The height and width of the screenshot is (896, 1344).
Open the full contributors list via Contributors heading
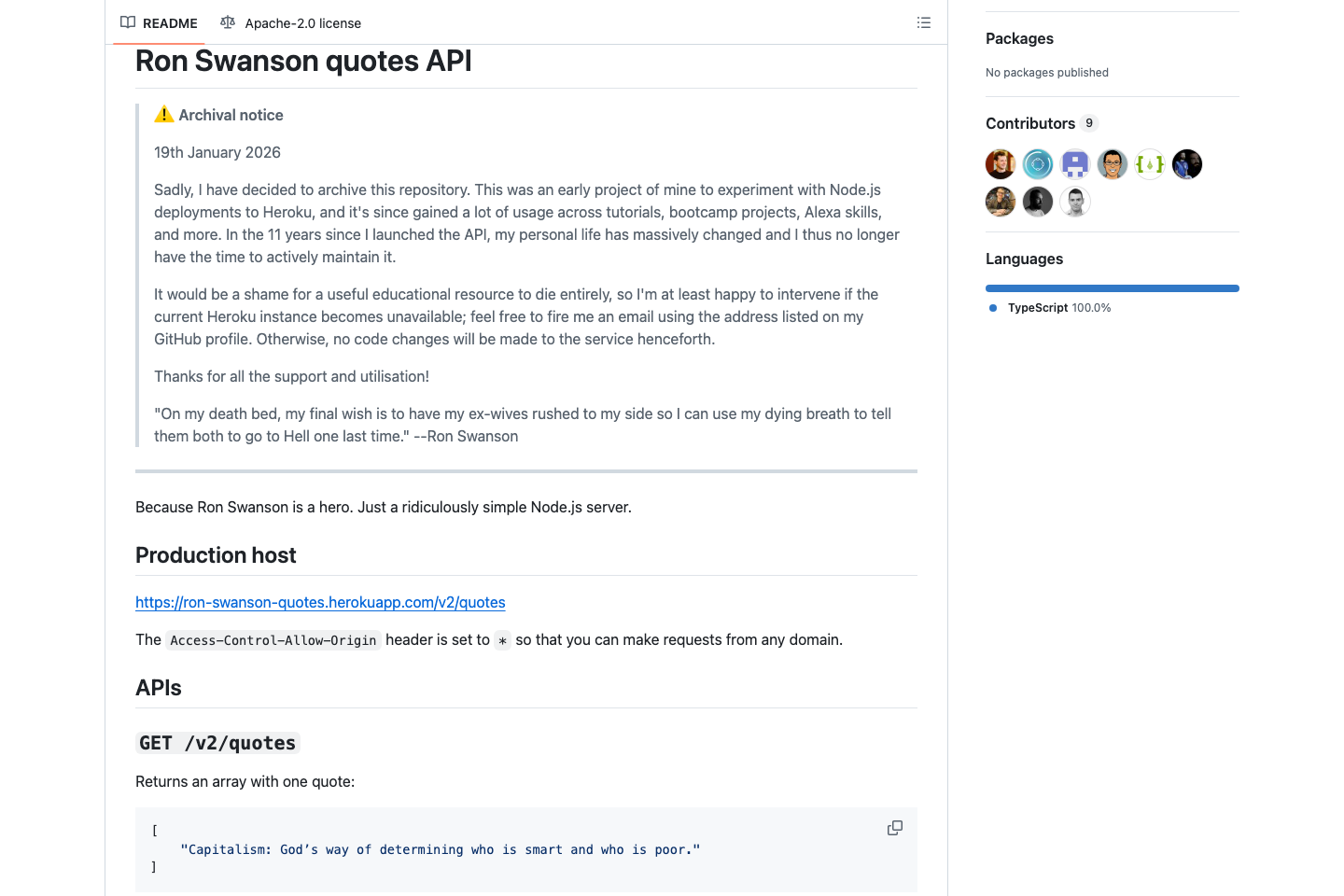pos(1031,122)
